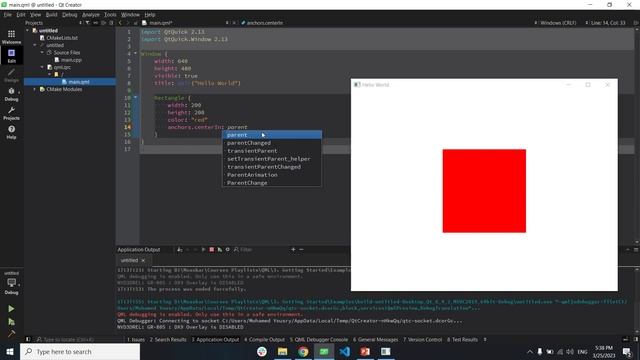Open the Edit menu
This screenshot has height=360, width=640.
[x=21, y=14]
